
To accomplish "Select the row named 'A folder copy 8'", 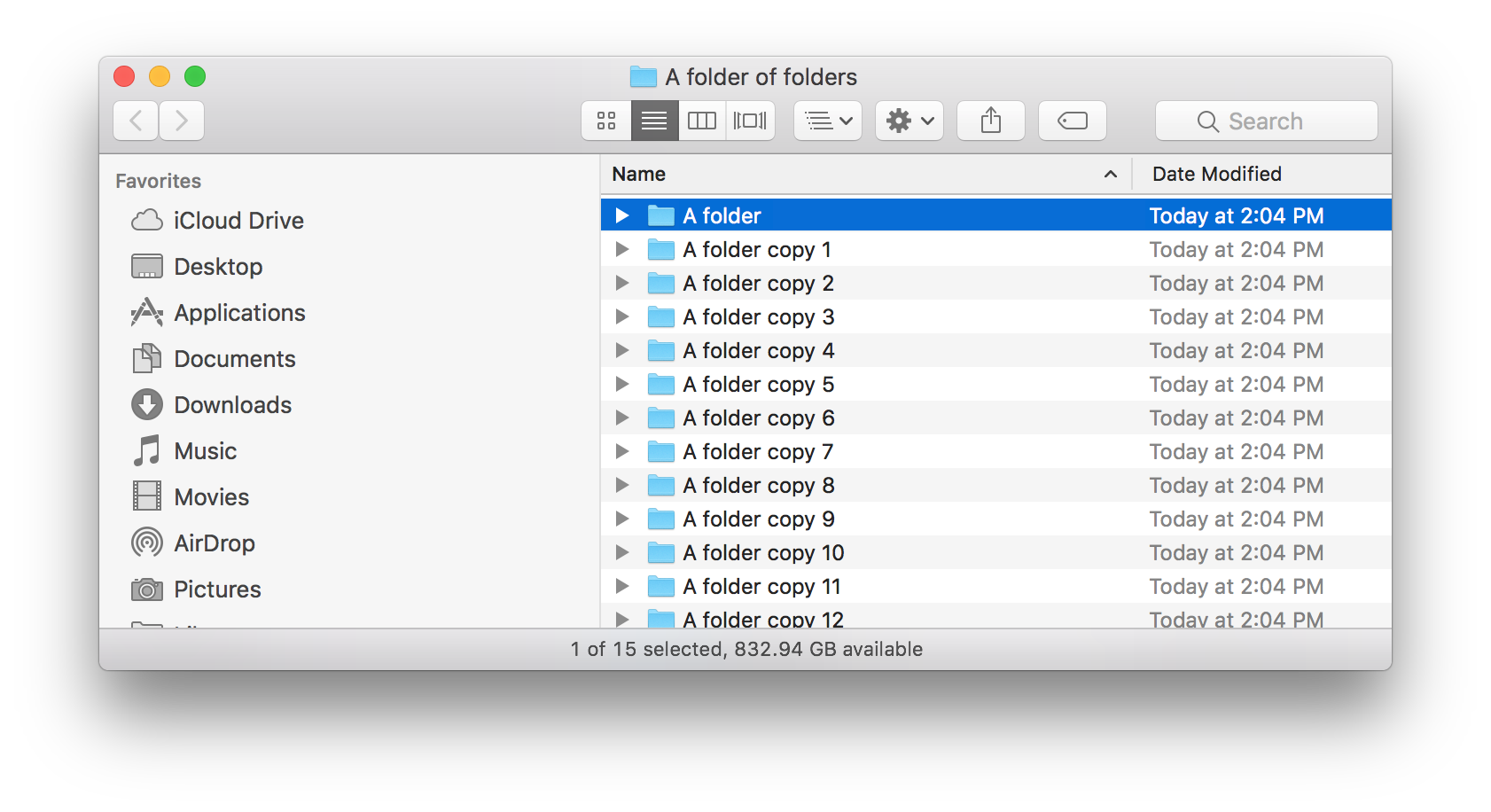I will tap(996, 485).
